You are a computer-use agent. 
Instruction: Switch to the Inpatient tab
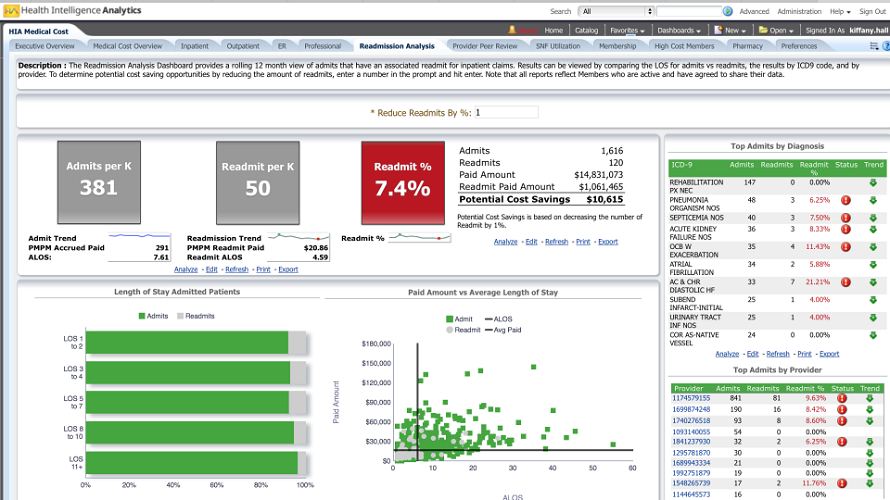(195, 46)
